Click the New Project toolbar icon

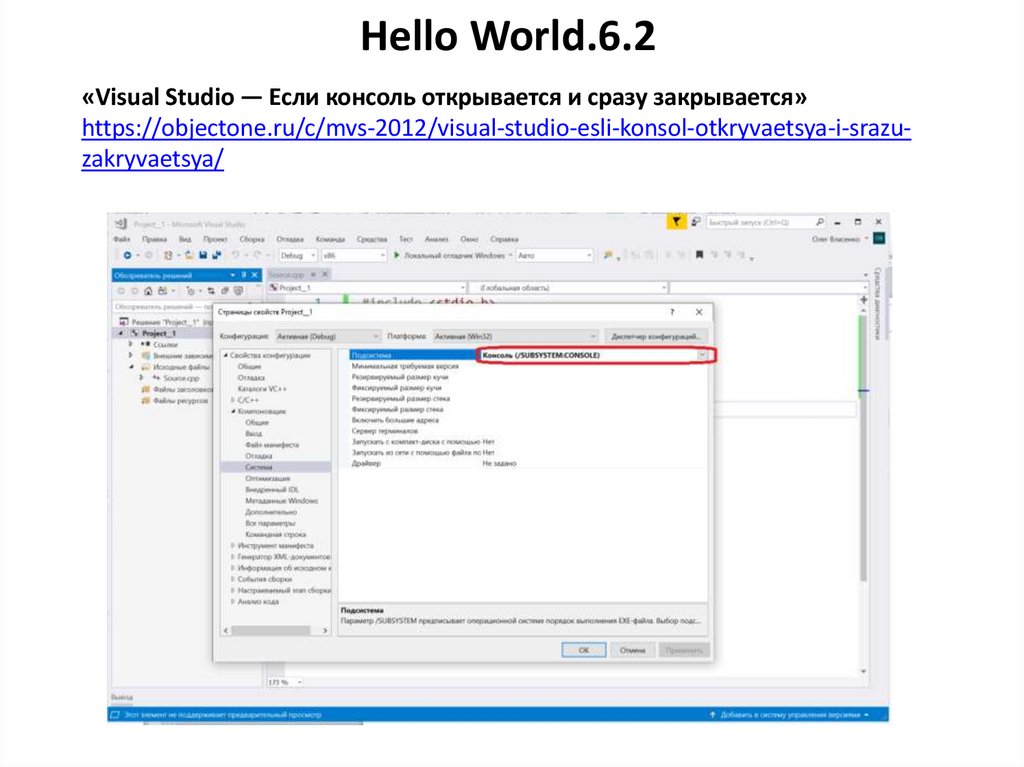pyautogui.click(x=168, y=255)
